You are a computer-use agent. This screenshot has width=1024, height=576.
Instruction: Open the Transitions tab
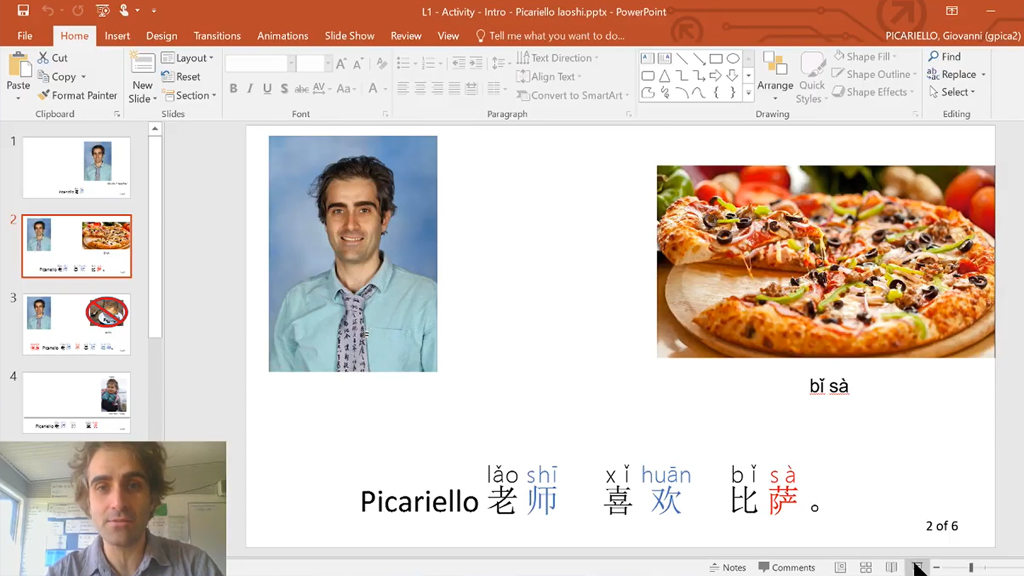(x=217, y=36)
